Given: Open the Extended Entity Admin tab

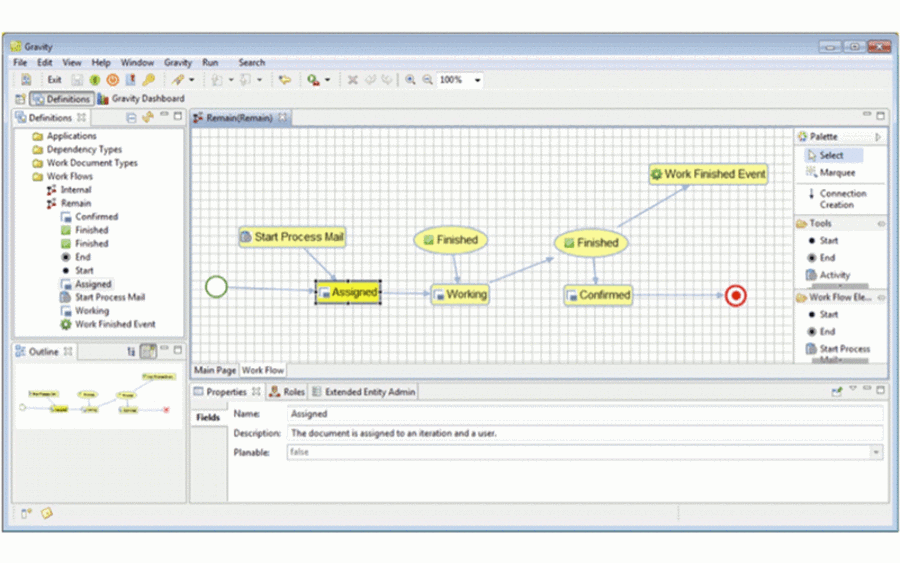Looking at the screenshot, I should [x=364, y=392].
